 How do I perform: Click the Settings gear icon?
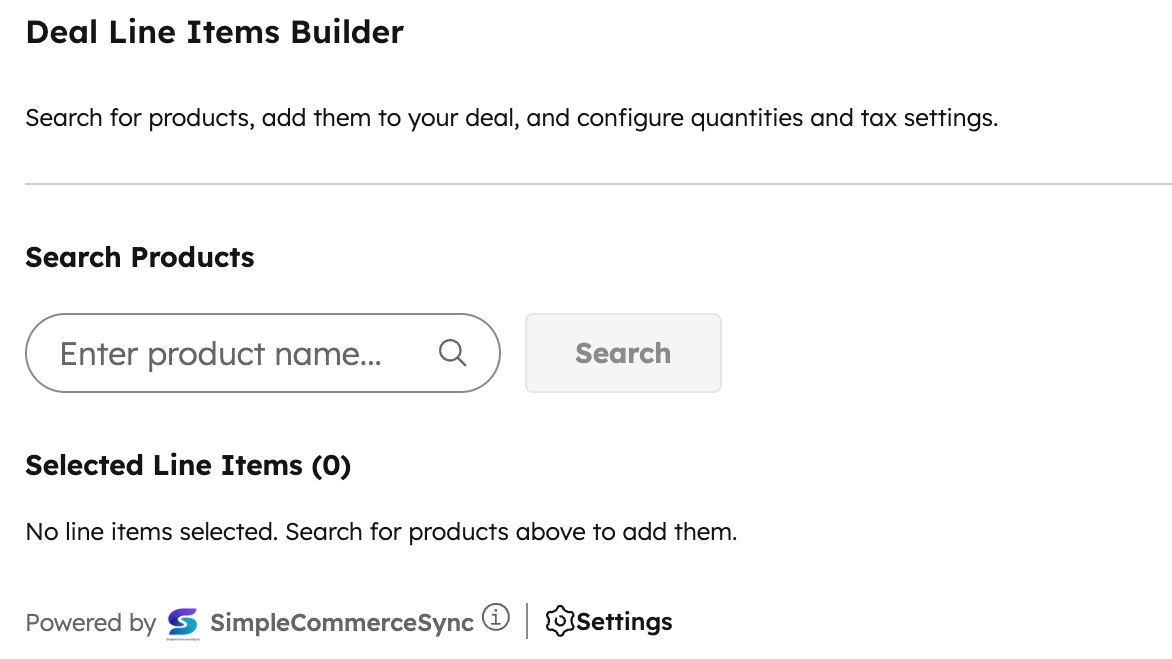(x=560, y=621)
